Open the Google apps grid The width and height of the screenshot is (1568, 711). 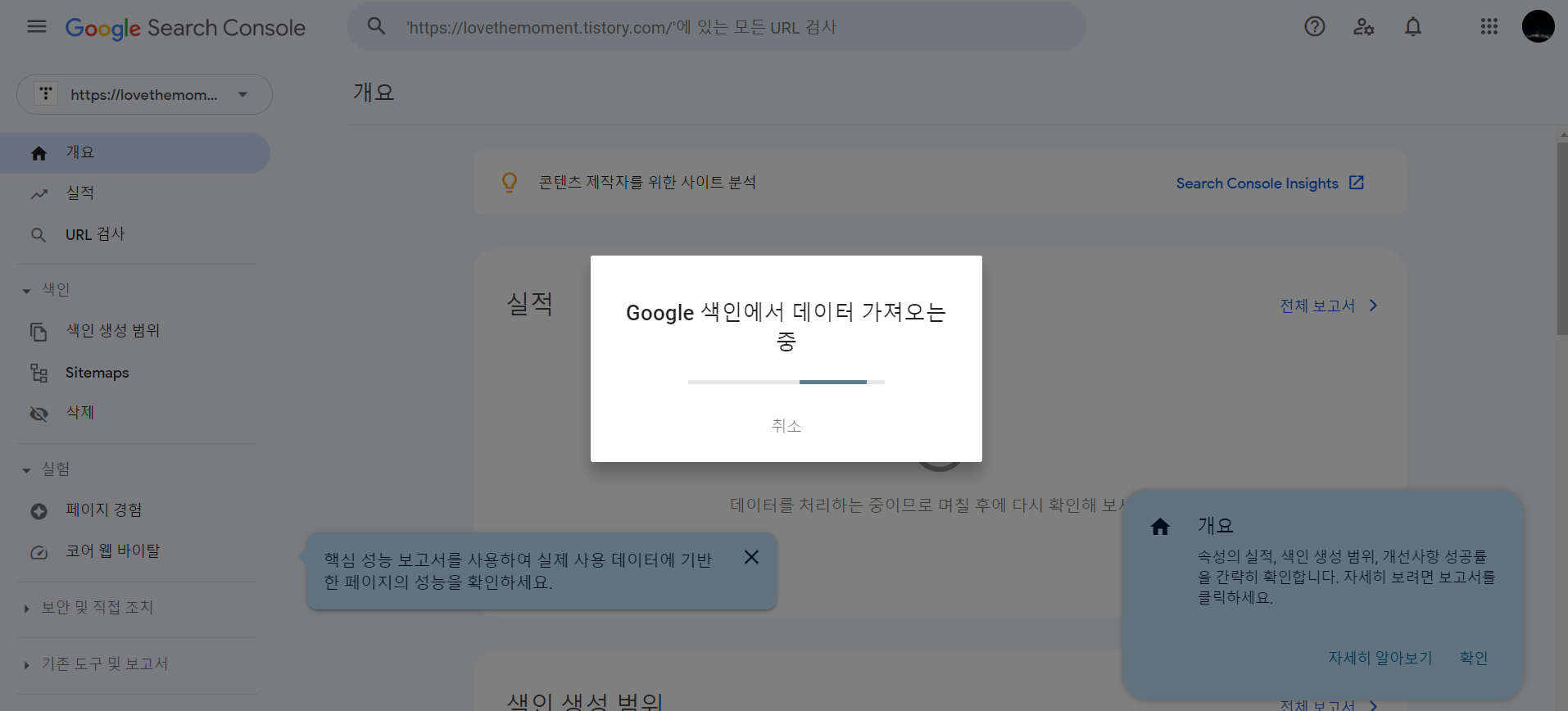click(x=1489, y=27)
